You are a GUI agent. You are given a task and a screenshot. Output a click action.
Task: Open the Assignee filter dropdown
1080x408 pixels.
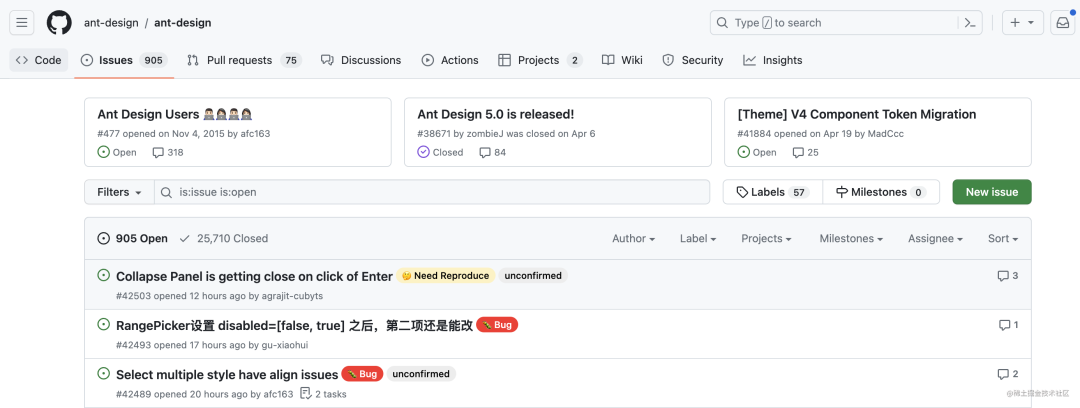[935, 238]
